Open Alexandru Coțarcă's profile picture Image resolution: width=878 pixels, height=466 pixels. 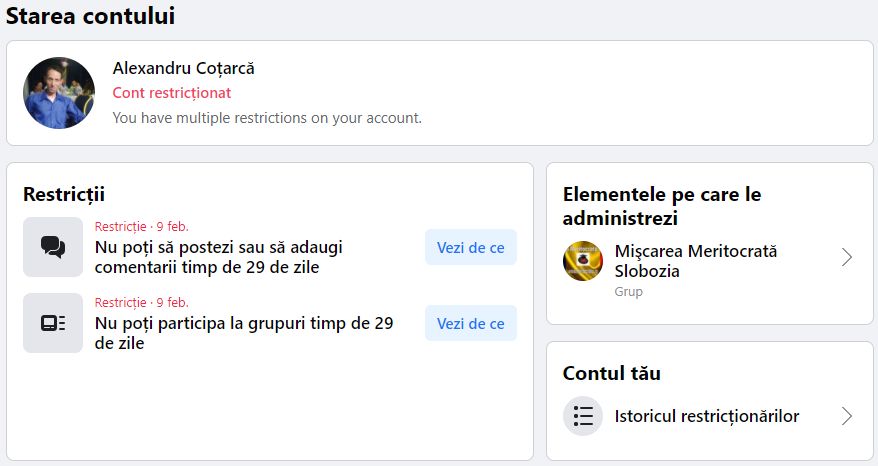[59, 93]
